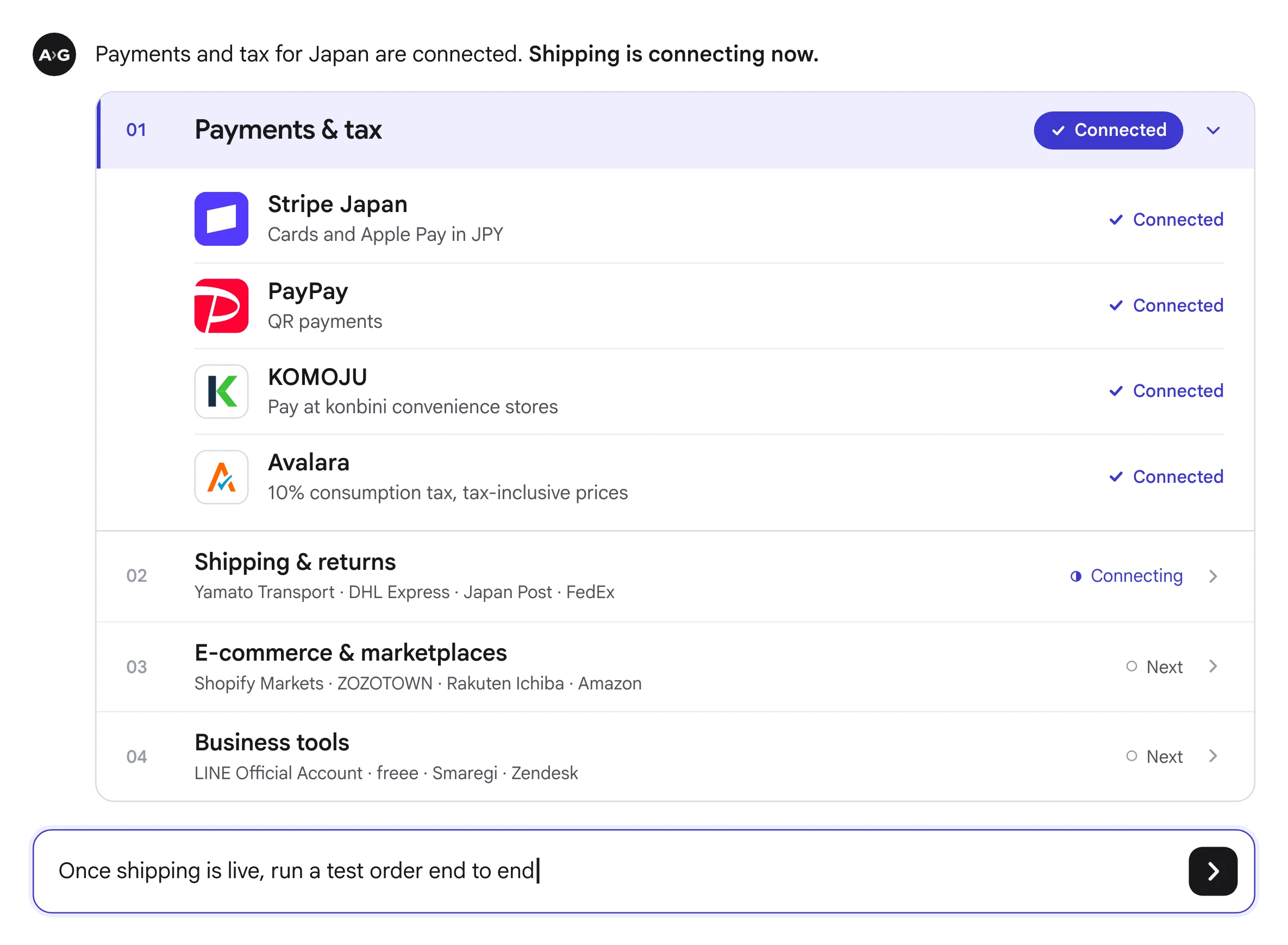This screenshot has height=945, width=1288.
Task: Click the Connecting status label
Action: click(x=1136, y=576)
